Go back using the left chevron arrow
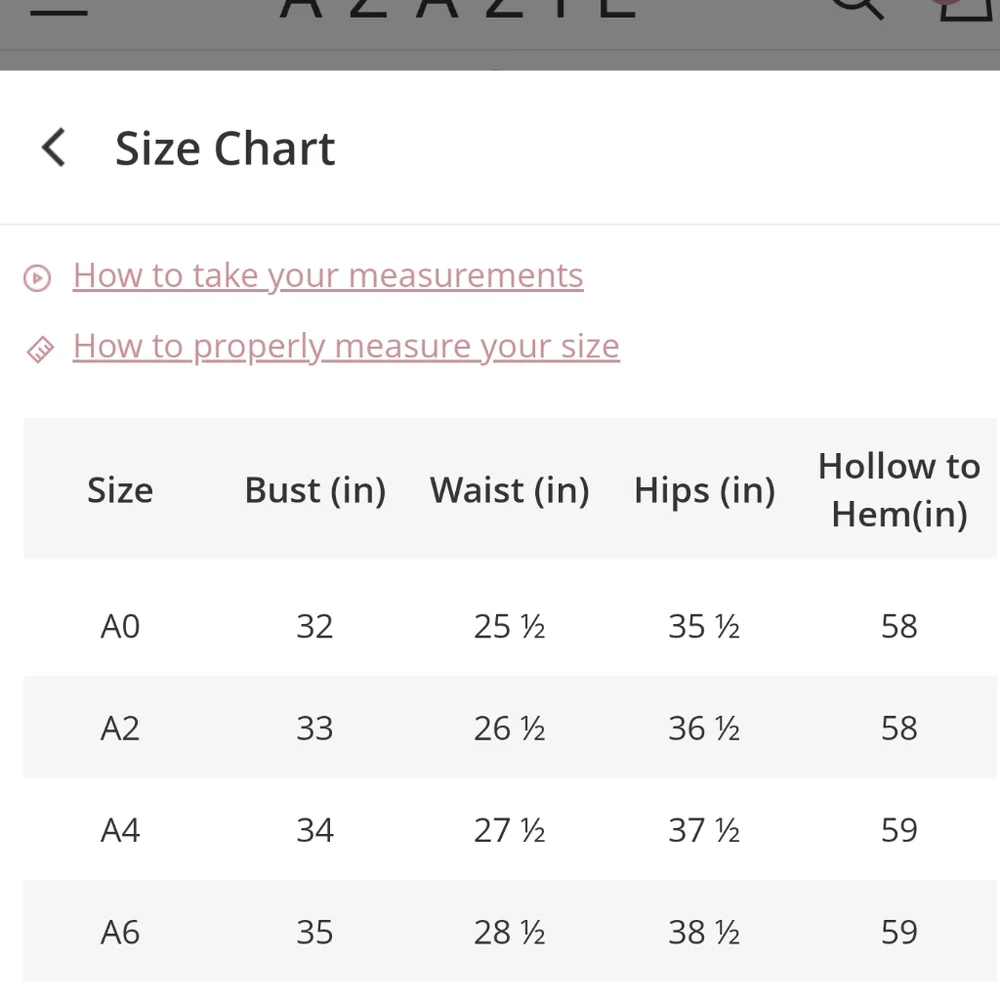The image size is (1000, 999). 54,148
